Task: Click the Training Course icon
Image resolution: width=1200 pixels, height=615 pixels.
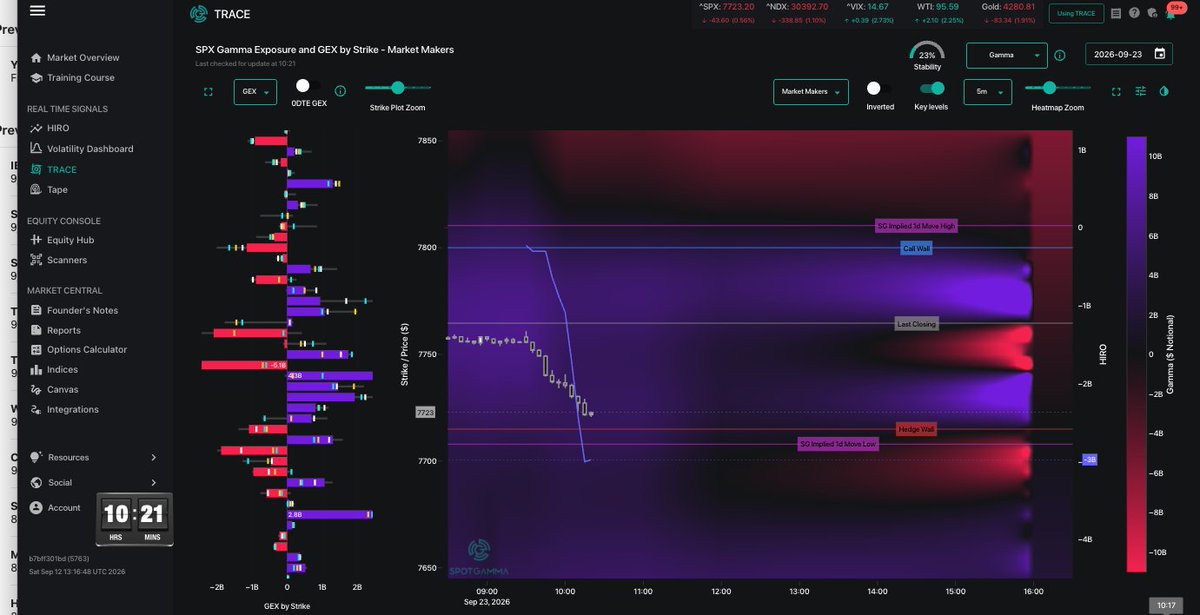Action: (x=37, y=78)
